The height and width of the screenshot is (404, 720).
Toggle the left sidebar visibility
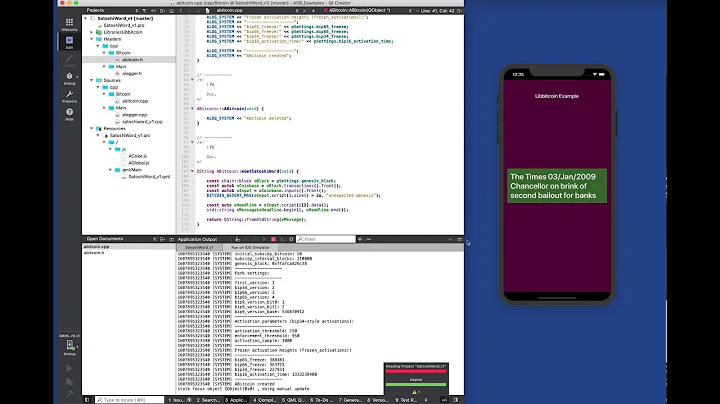click(87, 400)
